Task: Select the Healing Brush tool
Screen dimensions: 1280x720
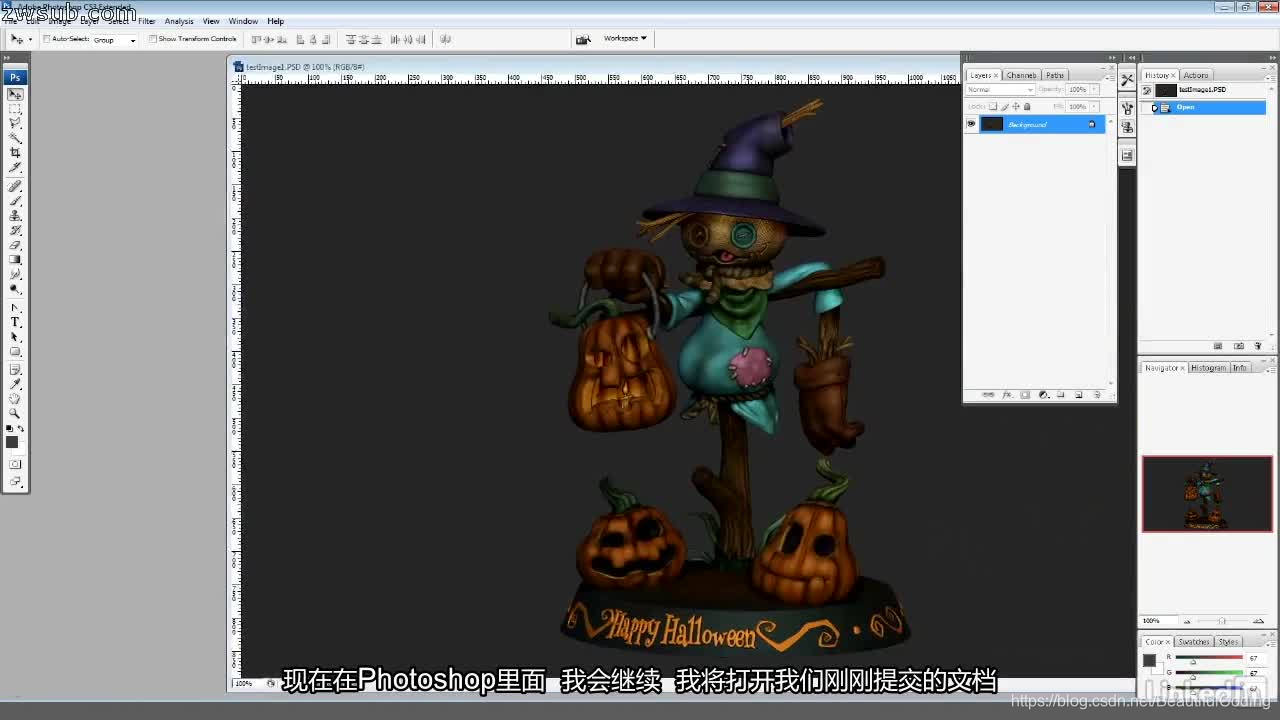Action: tap(15, 186)
